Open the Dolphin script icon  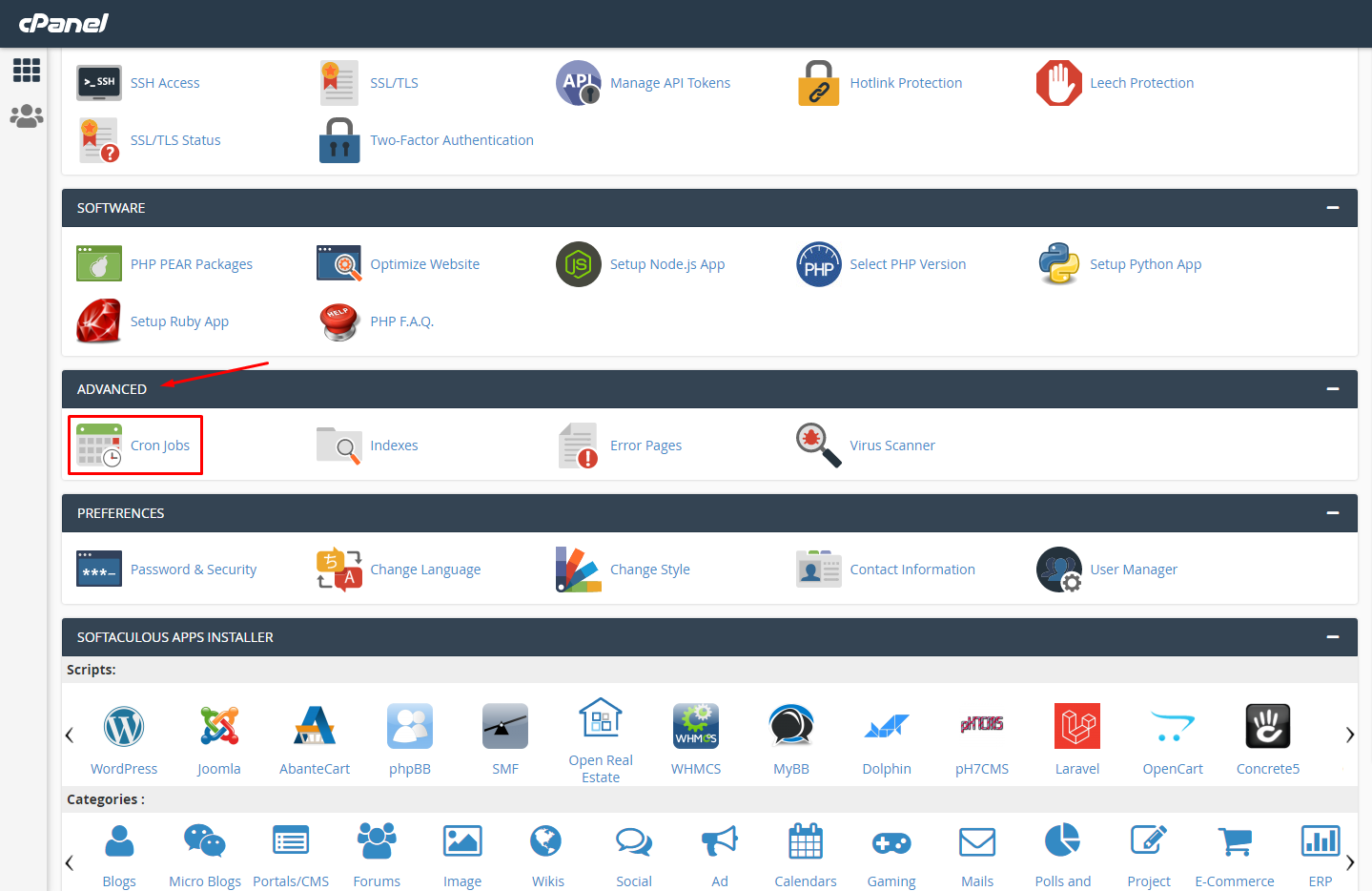(x=887, y=726)
